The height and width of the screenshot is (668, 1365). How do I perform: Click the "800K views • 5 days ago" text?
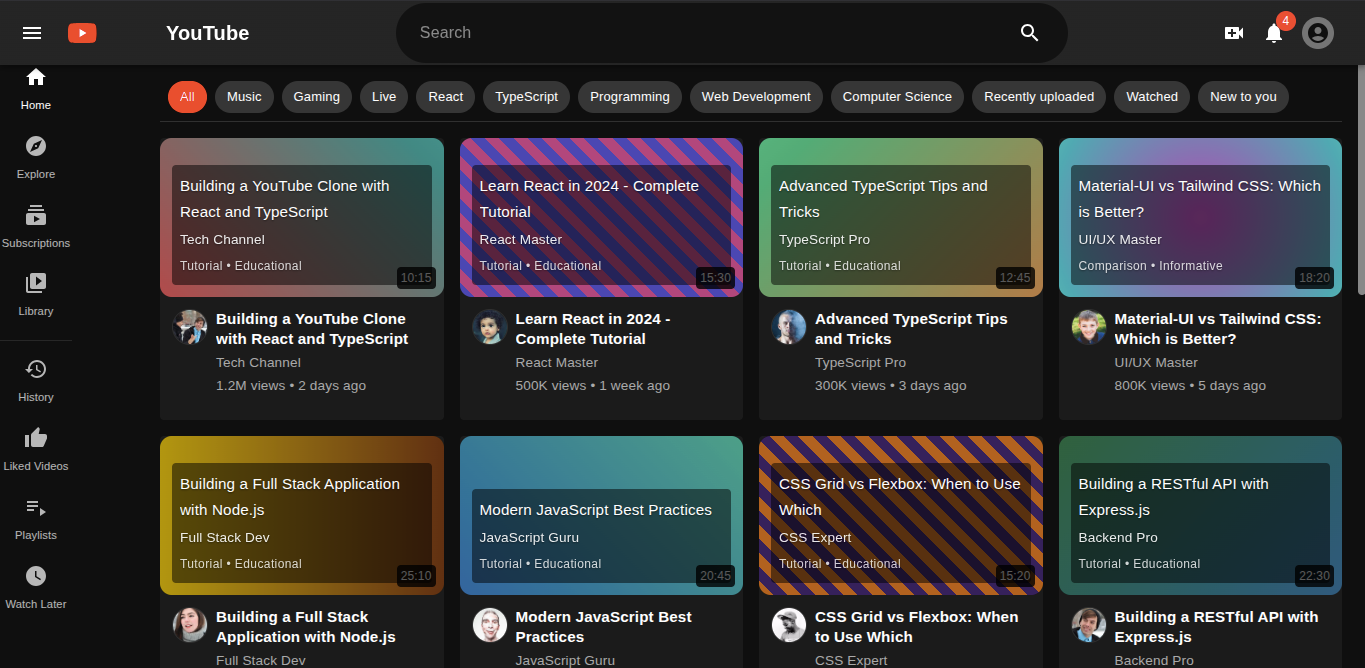click(x=1190, y=385)
